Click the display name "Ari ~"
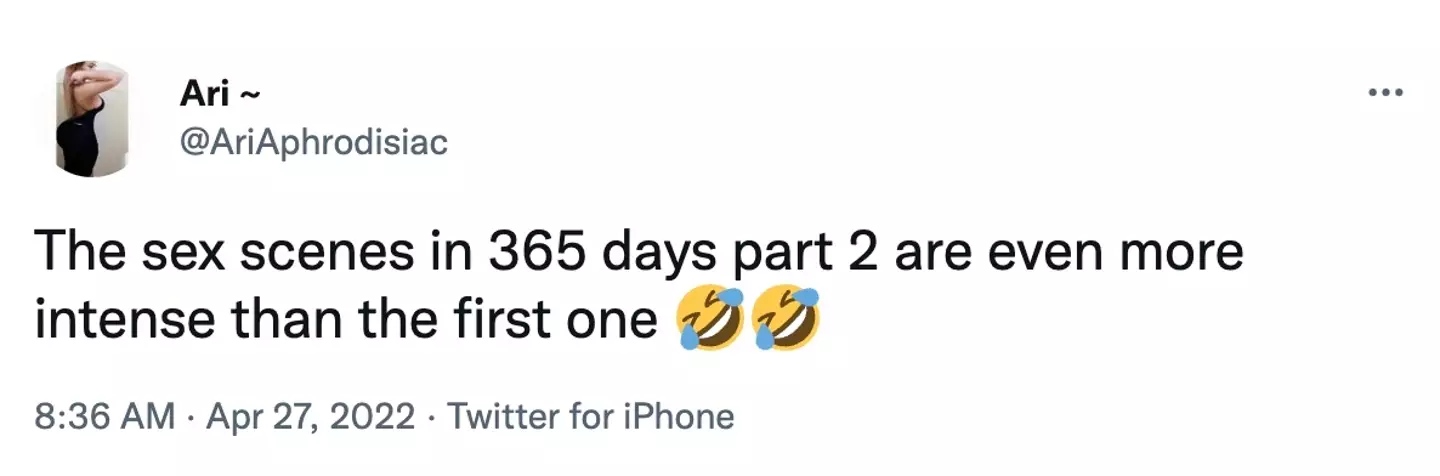The height and width of the screenshot is (476, 1440). [x=220, y=94]
